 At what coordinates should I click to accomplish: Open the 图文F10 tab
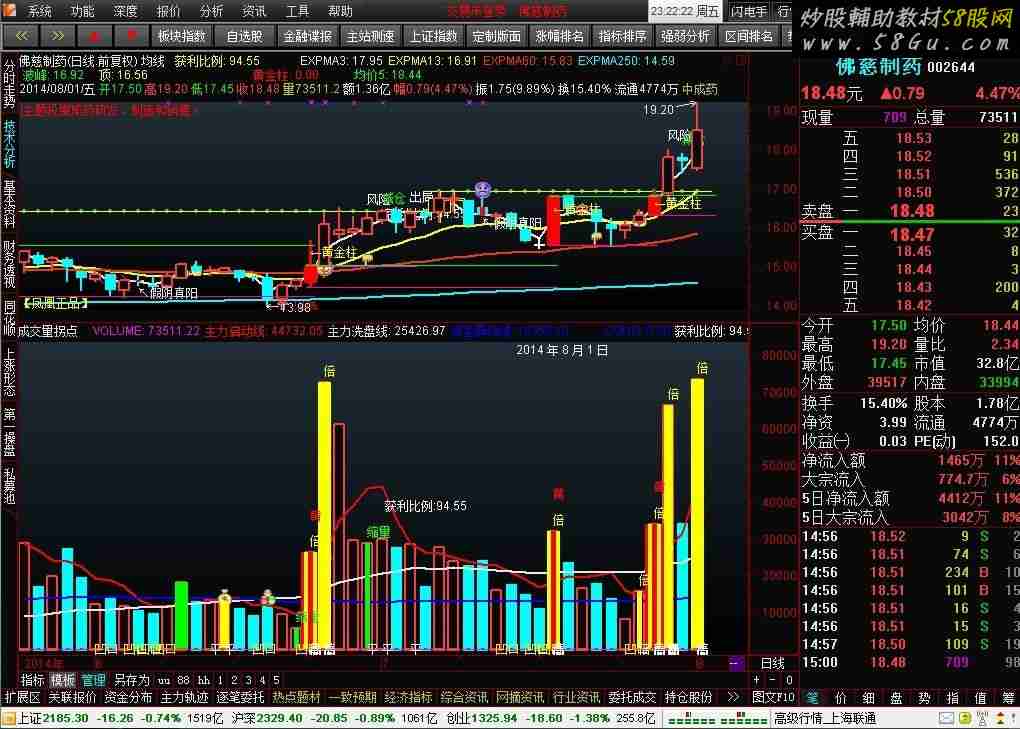click(x=773, y=697)
